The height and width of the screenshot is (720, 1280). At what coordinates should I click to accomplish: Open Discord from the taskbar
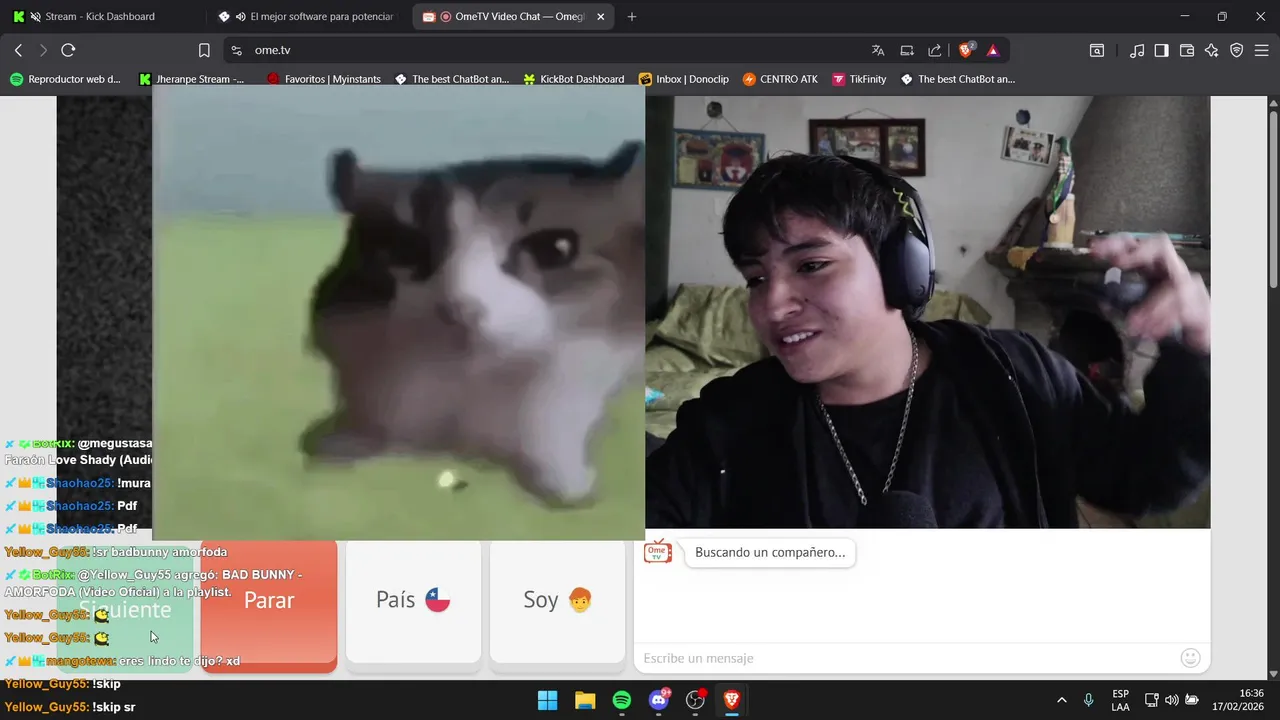tap(659, 700)
